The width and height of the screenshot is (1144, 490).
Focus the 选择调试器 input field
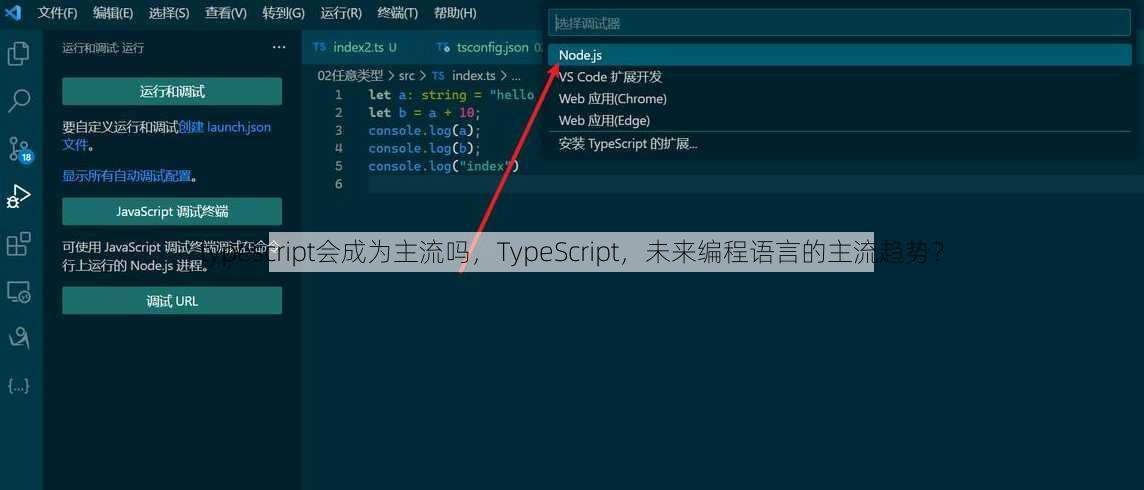coord(839,23)
